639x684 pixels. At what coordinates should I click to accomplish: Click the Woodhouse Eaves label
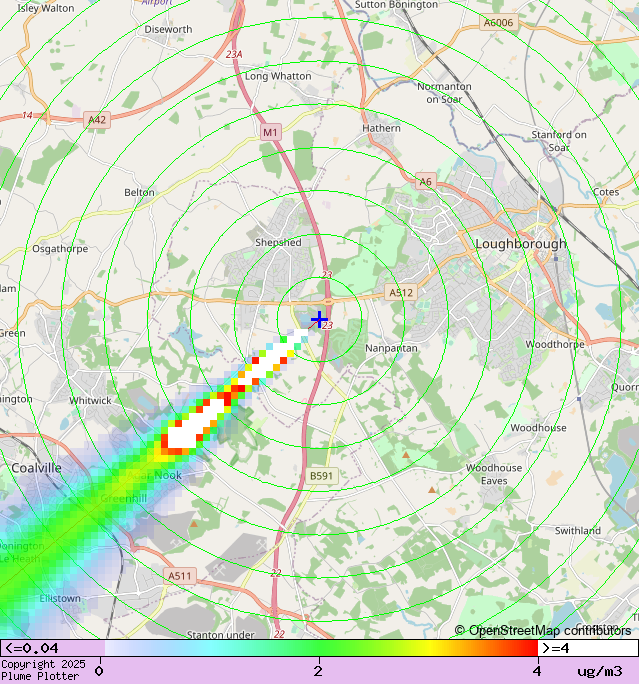click(x=494, y=474)
